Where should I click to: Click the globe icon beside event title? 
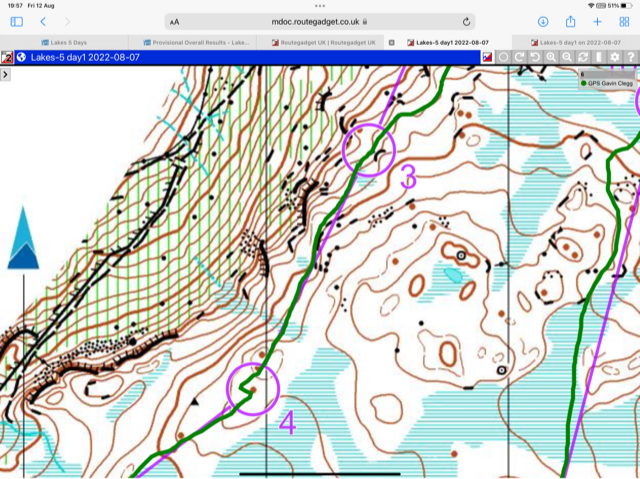[21, 58]
